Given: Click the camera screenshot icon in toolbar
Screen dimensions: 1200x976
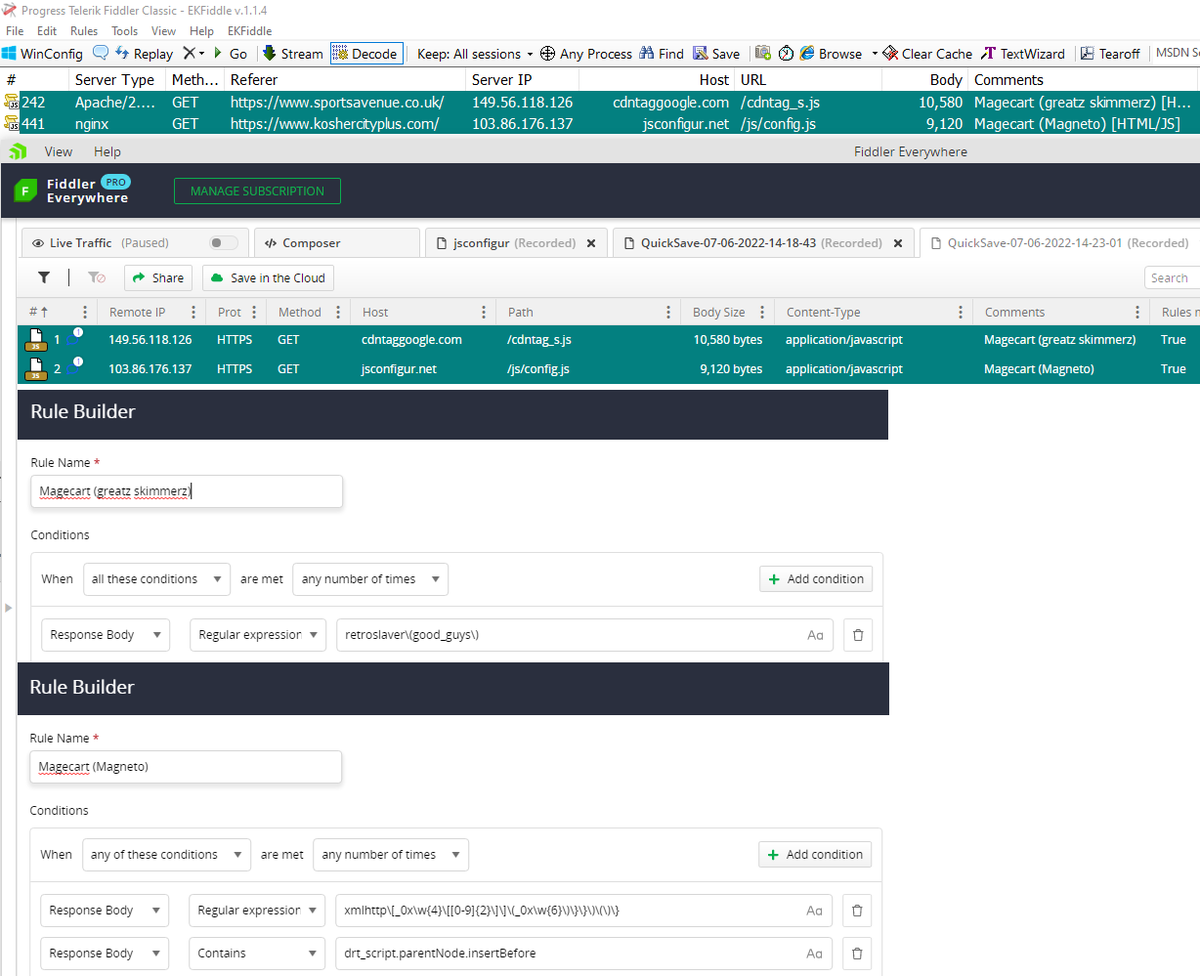Looking at the screenshot, I should click(763, 53).
